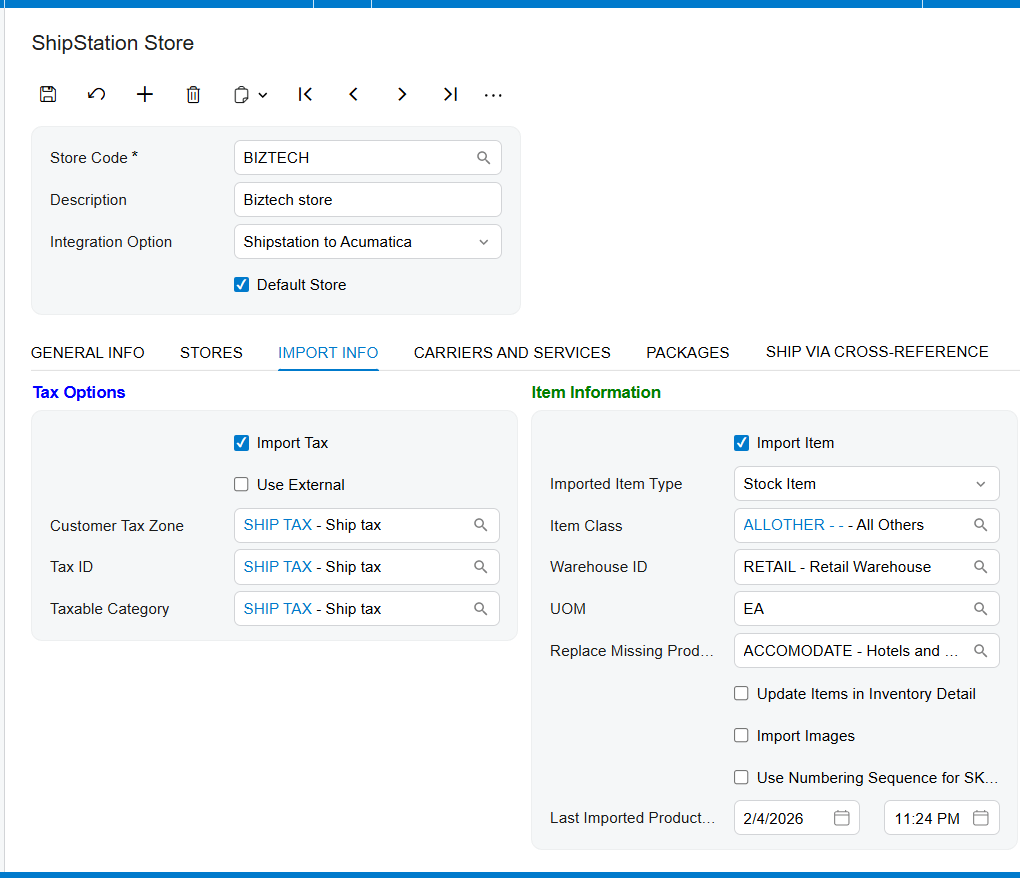Open Warehouse ID lookup magnifier

(980, 566)
